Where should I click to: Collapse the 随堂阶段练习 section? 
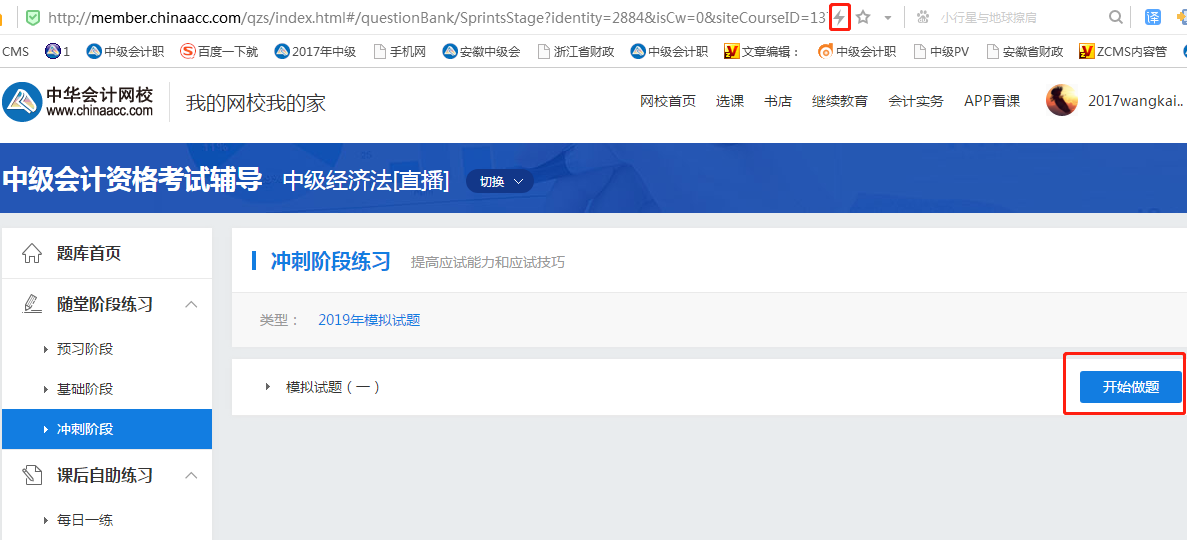[192, 304]
